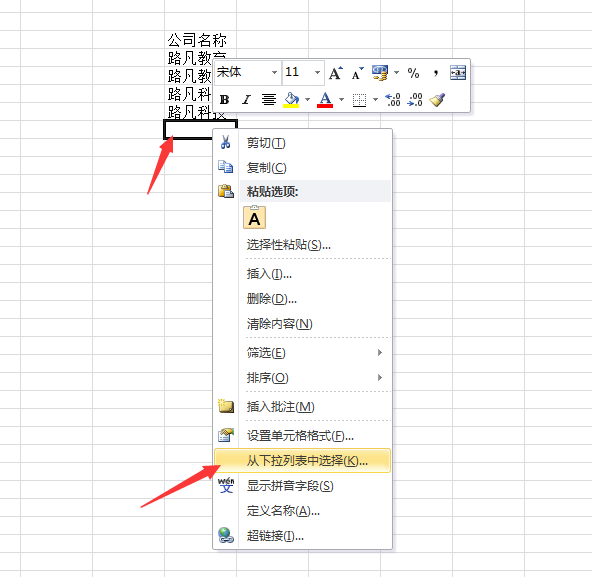Click the merge and center icon
The width and height of the screenshot is (592, 577).
click(x=458, y=73)
